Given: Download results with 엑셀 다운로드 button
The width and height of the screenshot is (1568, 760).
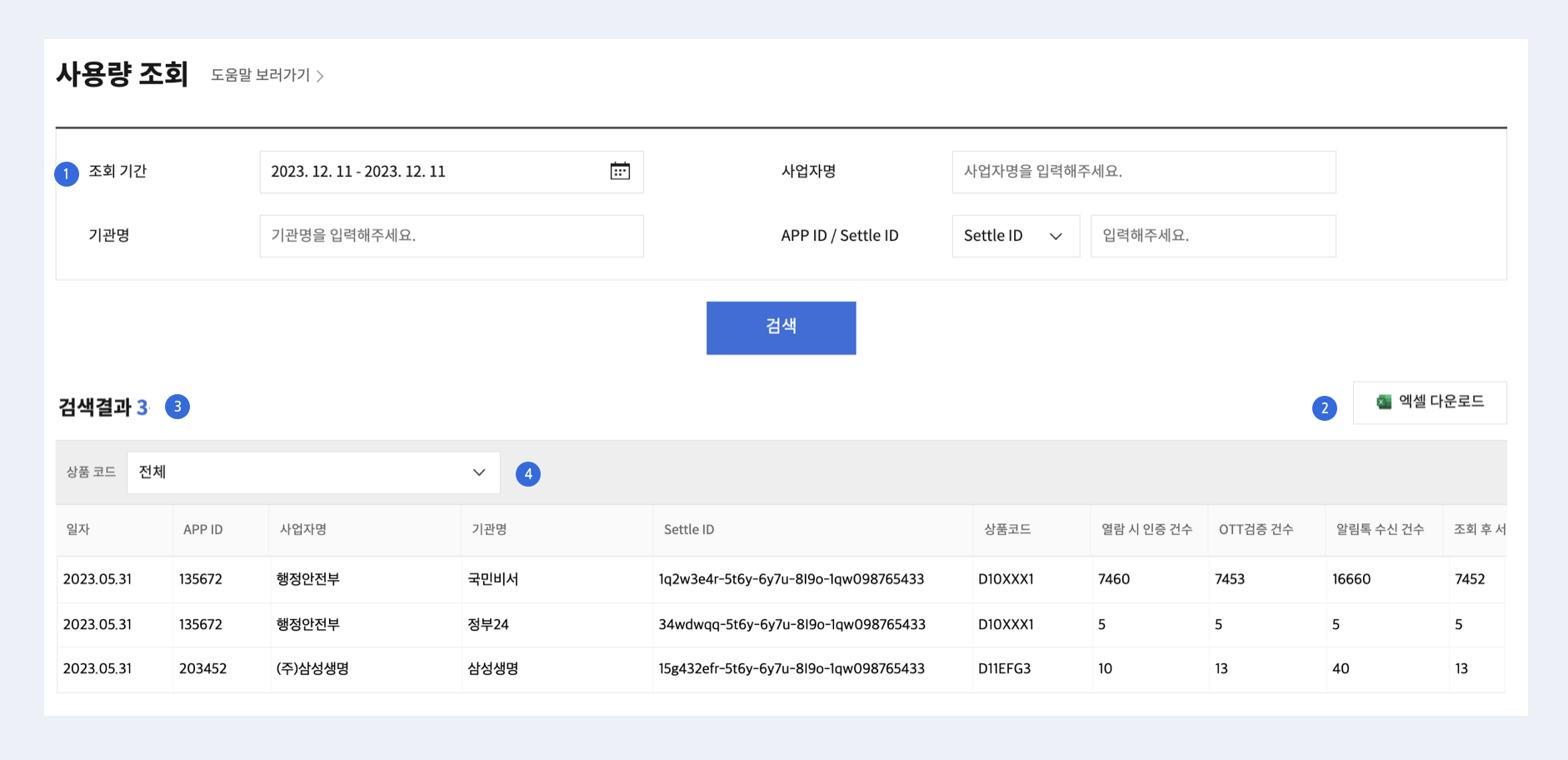Looking at the screenshot, I should [x=1430, y=402].
